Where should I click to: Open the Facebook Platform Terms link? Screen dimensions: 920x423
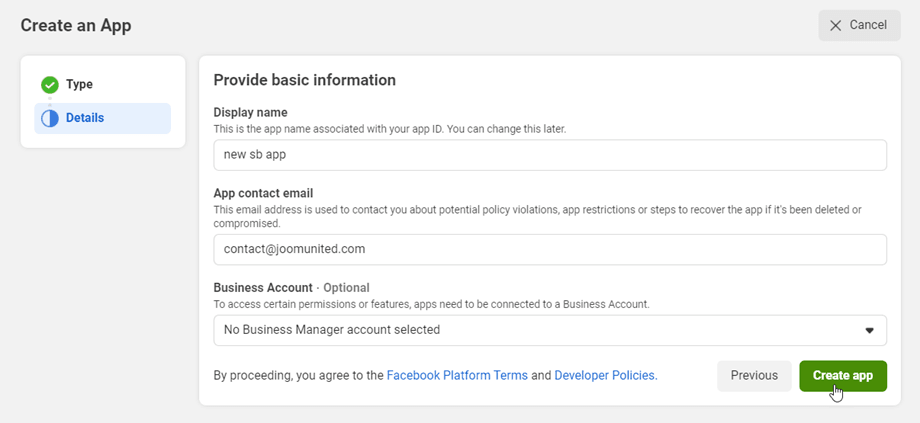click(457, 376)
